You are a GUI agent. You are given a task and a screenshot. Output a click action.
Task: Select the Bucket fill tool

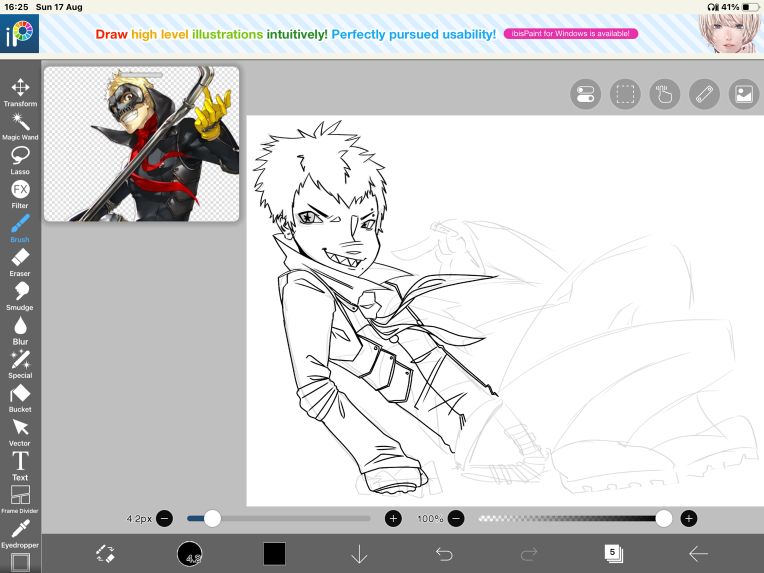[20, 399]
